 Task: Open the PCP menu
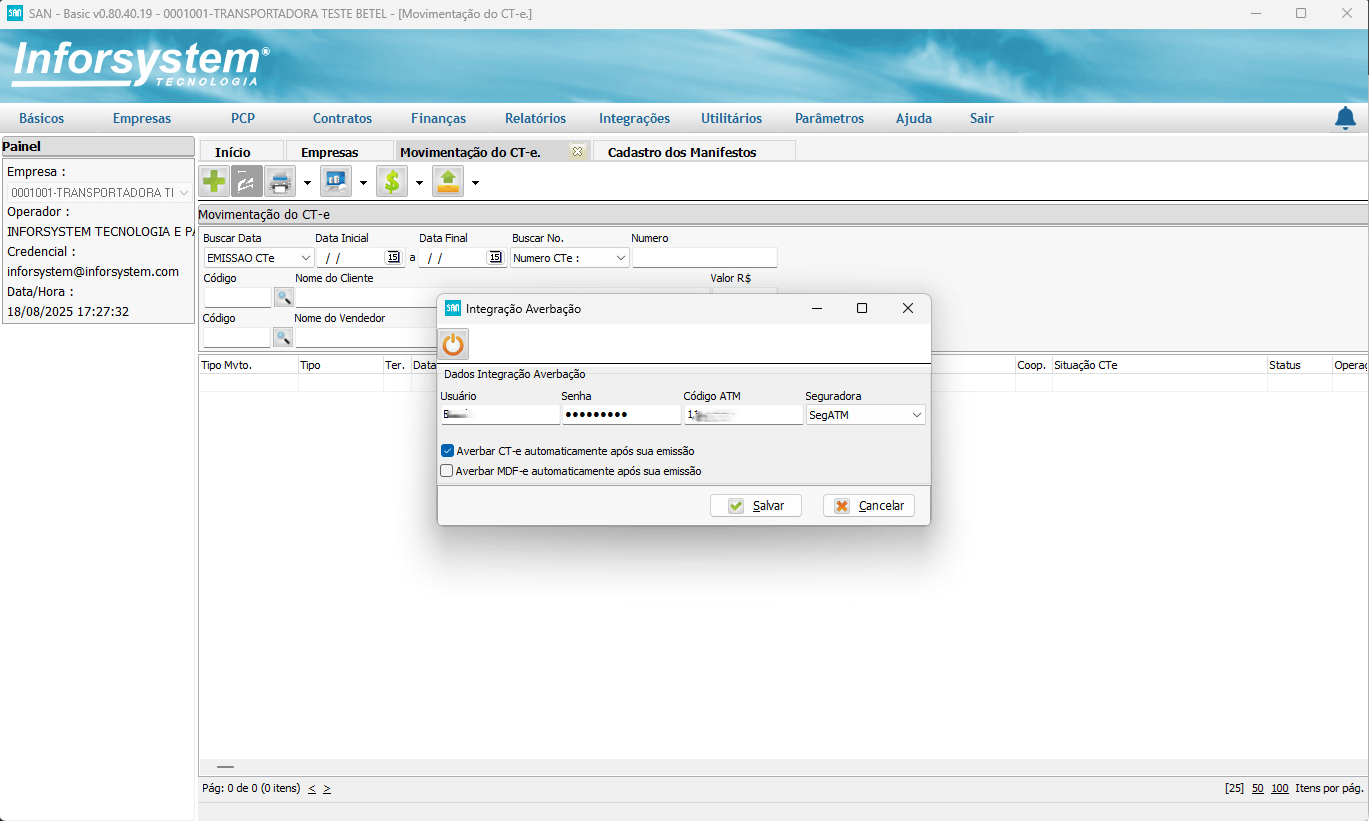tap(243, 118)
